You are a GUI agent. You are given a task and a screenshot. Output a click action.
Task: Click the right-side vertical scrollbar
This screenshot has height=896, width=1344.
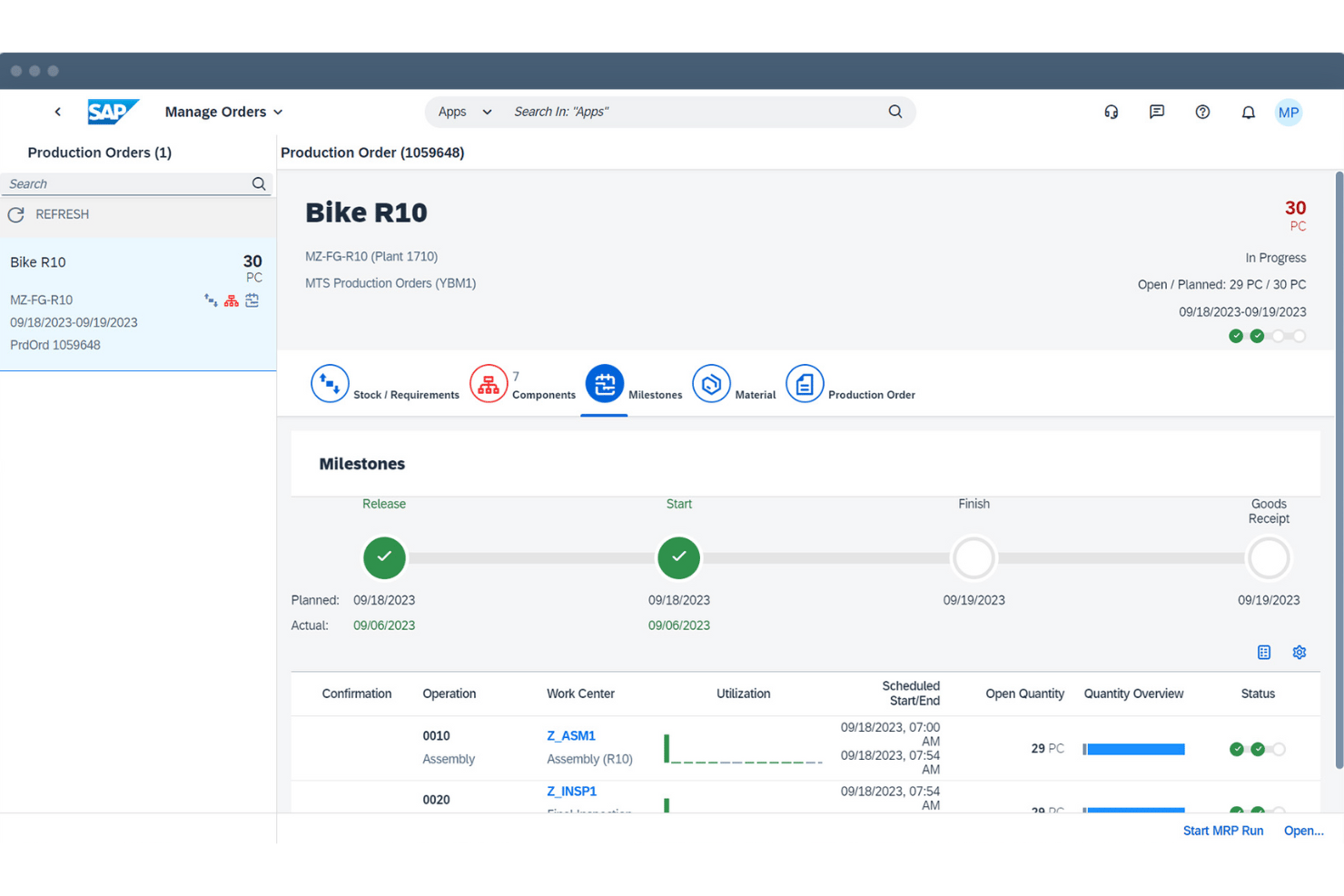pyautogui.click(x=1339, y=470)
